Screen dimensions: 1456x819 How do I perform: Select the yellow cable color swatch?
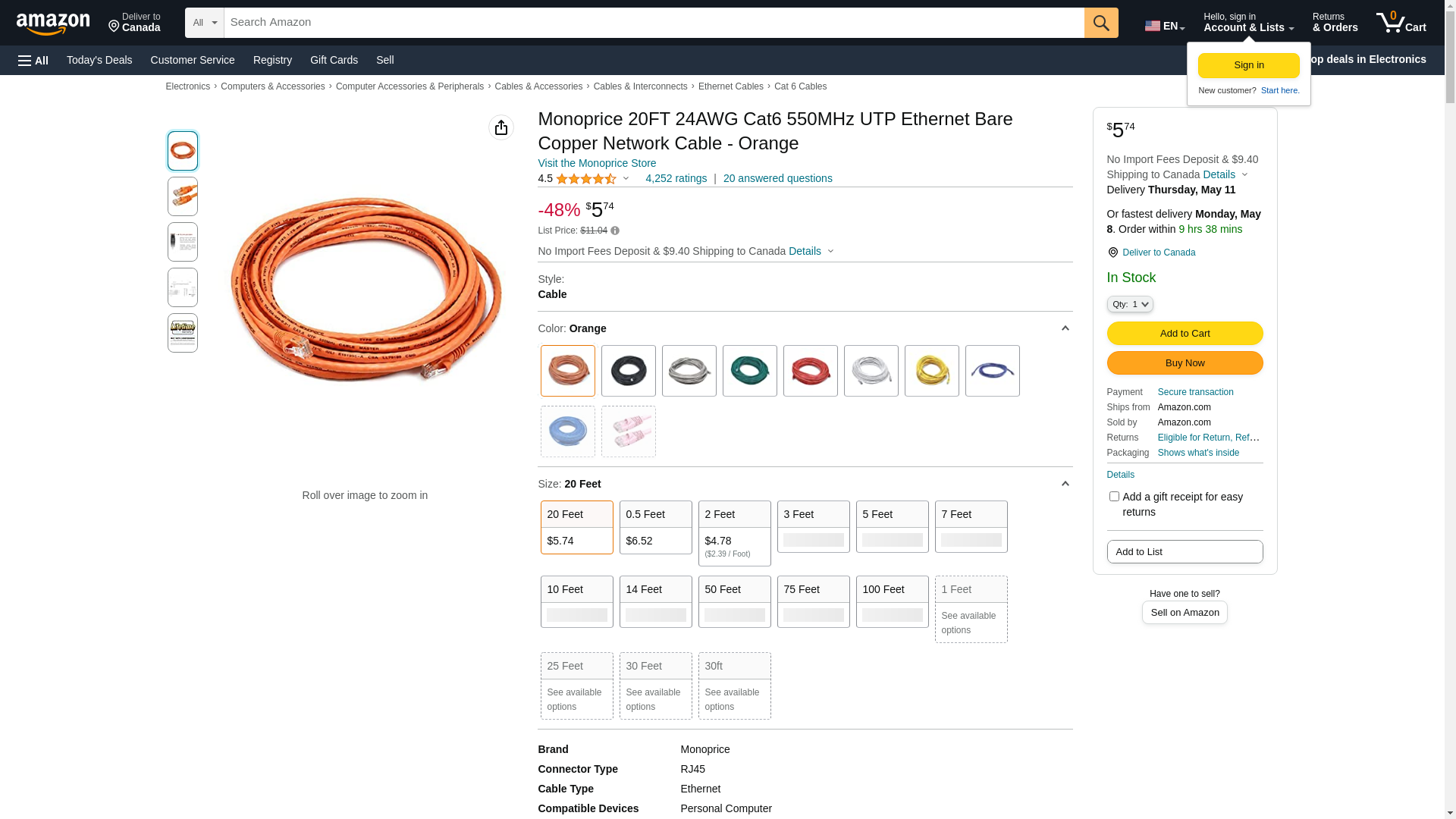pyautogui.click(x=931, y=371)
